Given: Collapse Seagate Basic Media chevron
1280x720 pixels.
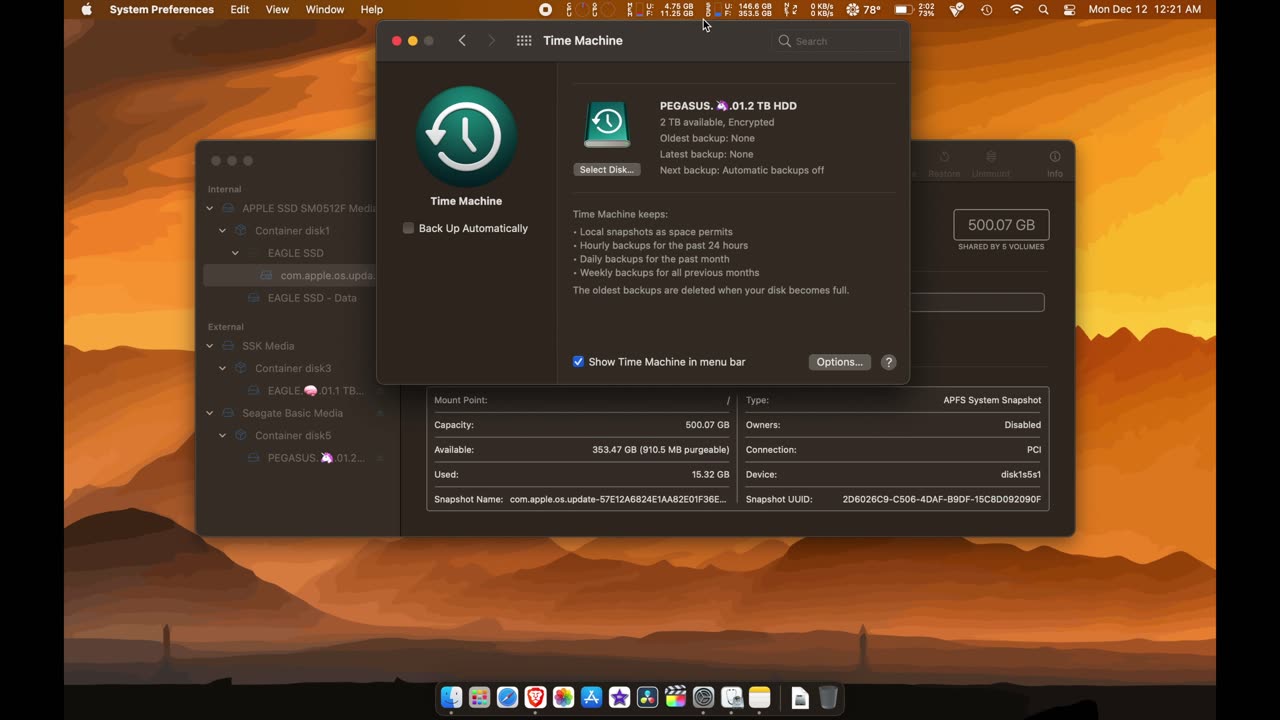Looking at the screenshot, I should pyautogui.click(x=210, y=413).
